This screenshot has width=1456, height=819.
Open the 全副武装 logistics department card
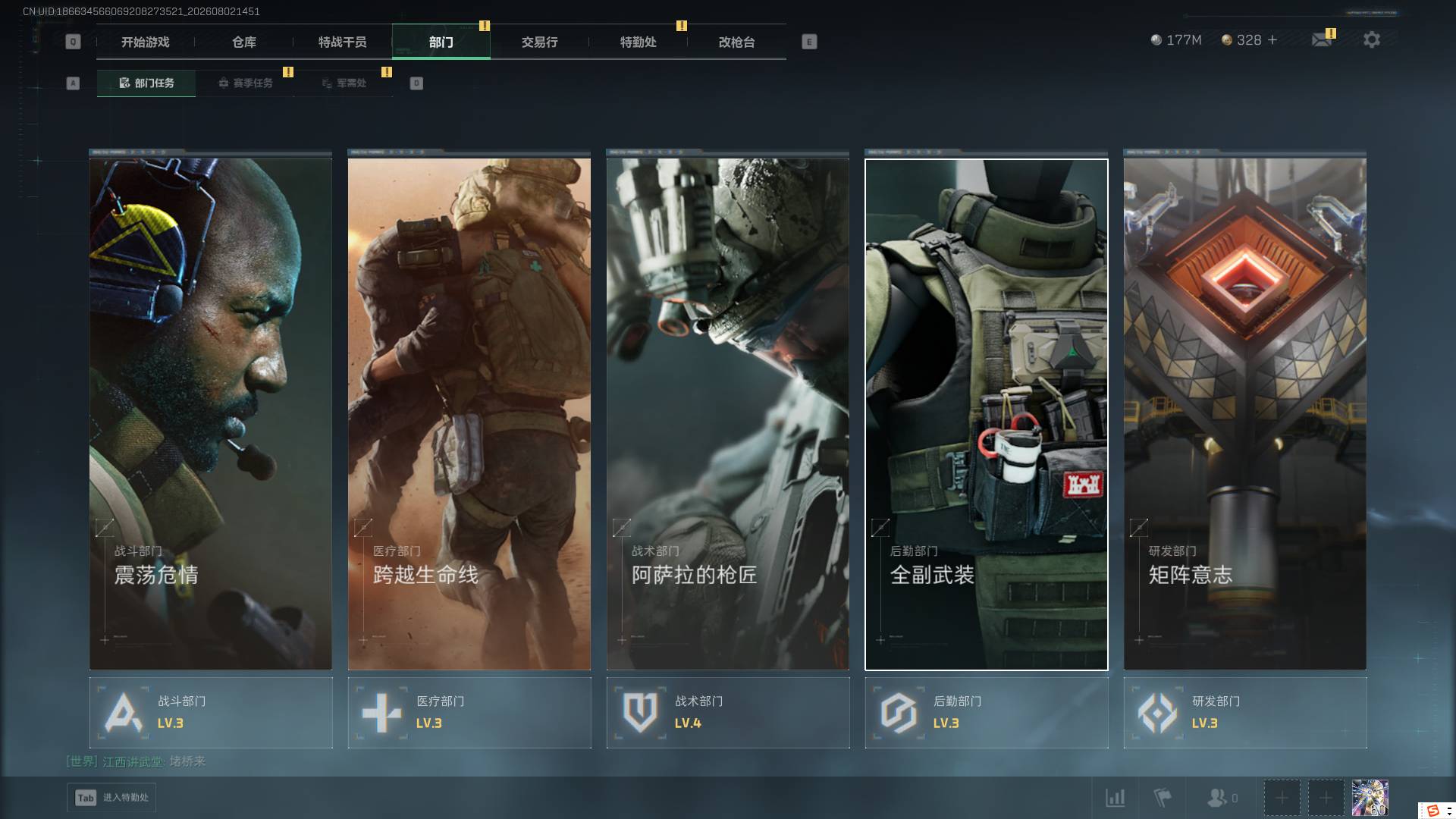coord(987,414)
